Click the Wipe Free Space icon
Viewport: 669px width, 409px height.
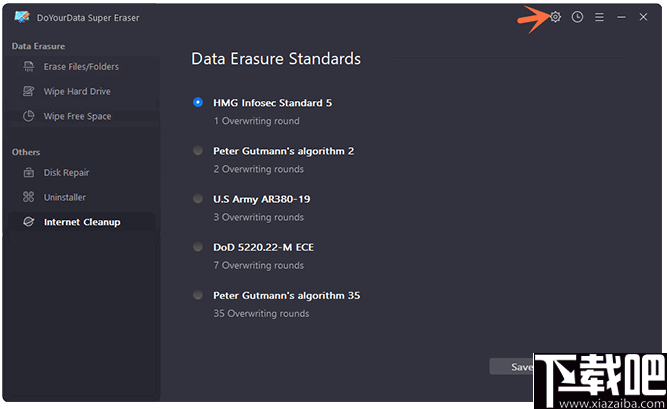(28, 117)
